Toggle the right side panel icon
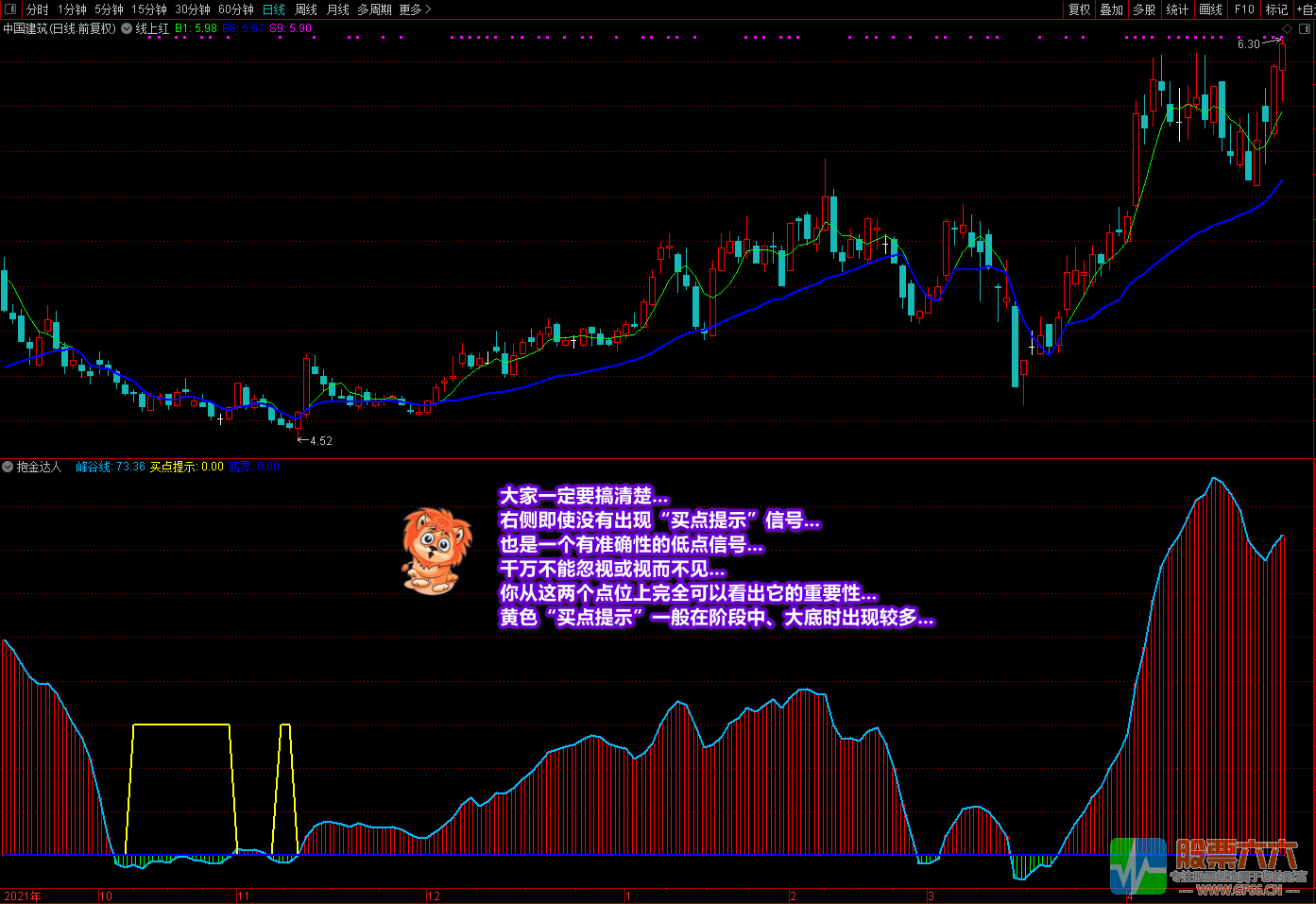1316x904 pixels. pyautogui.click(x=1305, y=28)
